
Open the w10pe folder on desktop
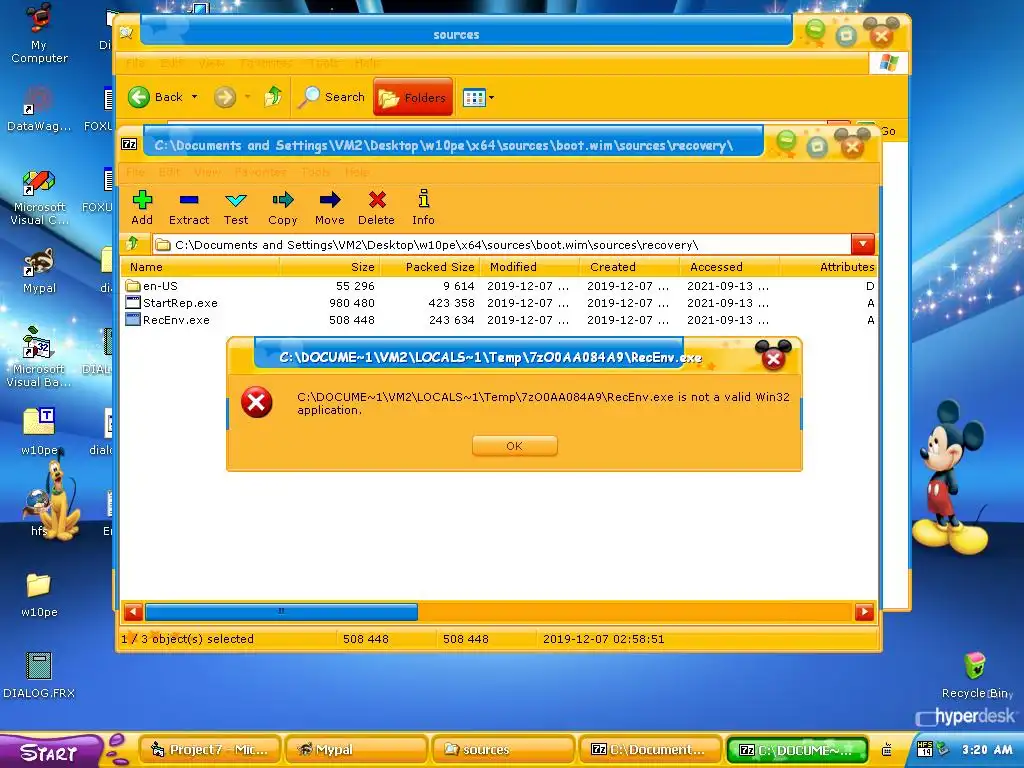(39, 593)
